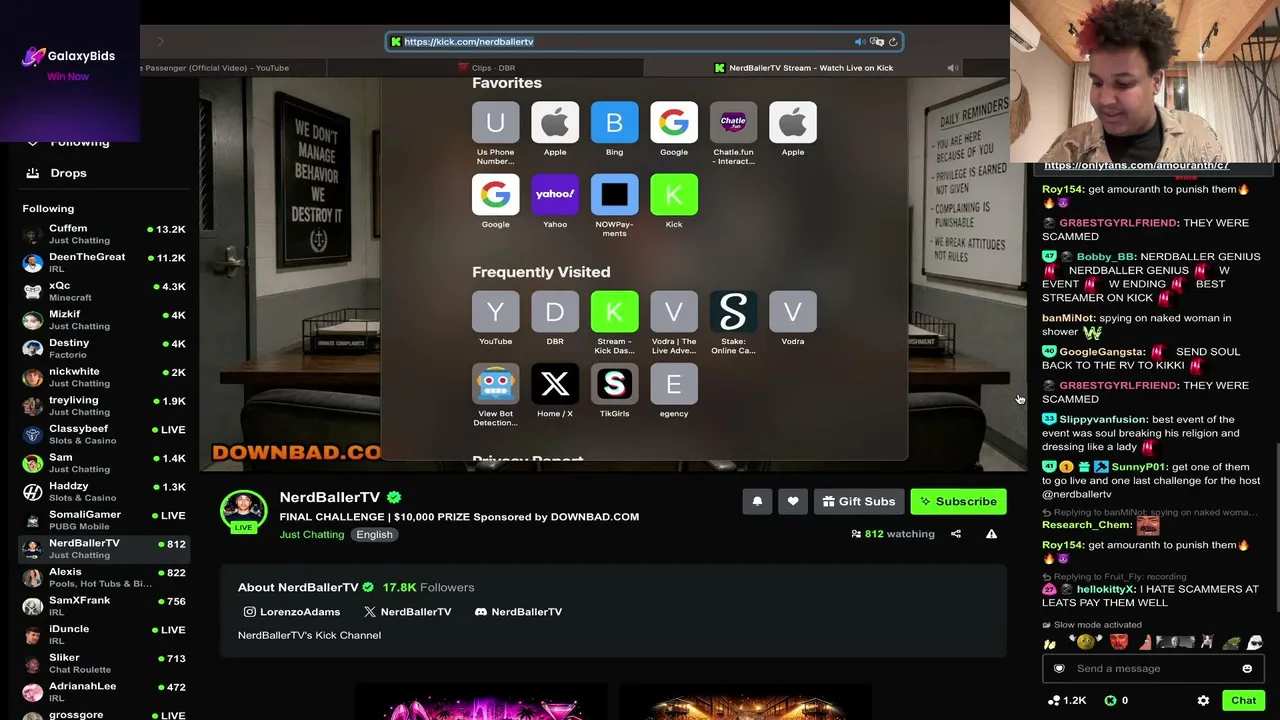Image resolution: width=1280 pixels, height=720 pixels.
Task: Open Stake Online Casino icon
Action: click(733, 312)
